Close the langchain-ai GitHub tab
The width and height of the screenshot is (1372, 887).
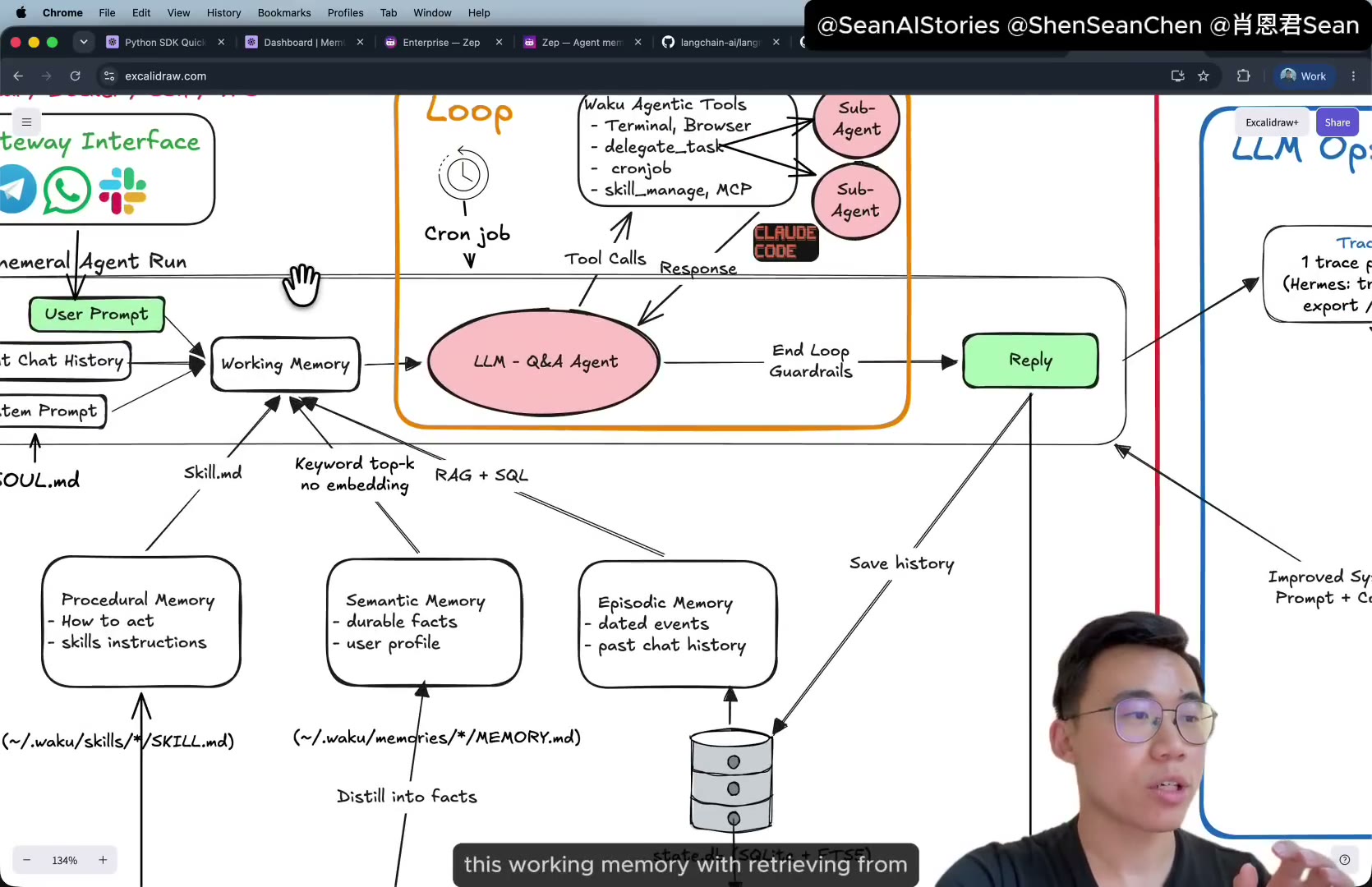[x=776, y=42]
